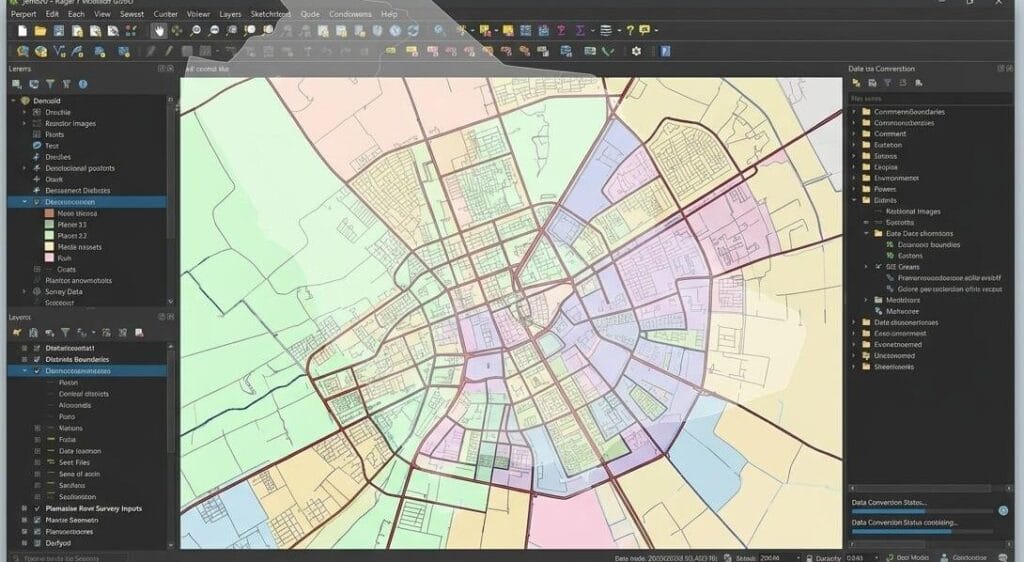1024x562 pixels.
Task: Click the vector layer V icon
Action: [x=59, y=52]
